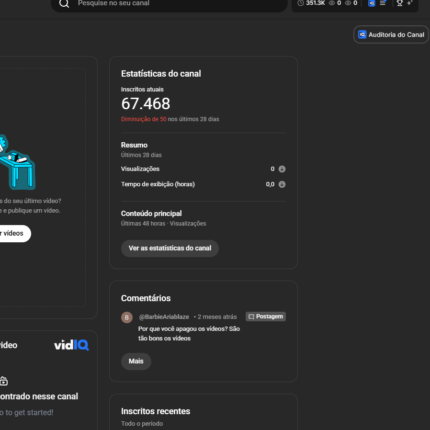Image resolution: width=430 pixels, height=430 pixels.
Task: Open the @BarbieAriablaze username link
Action: tap(164, 317)
